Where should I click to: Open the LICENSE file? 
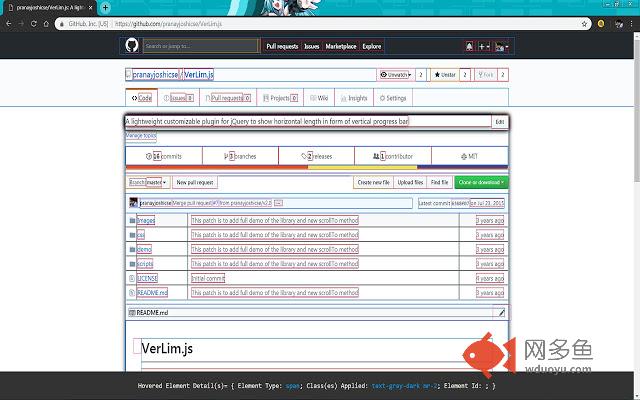pos(147,278)
